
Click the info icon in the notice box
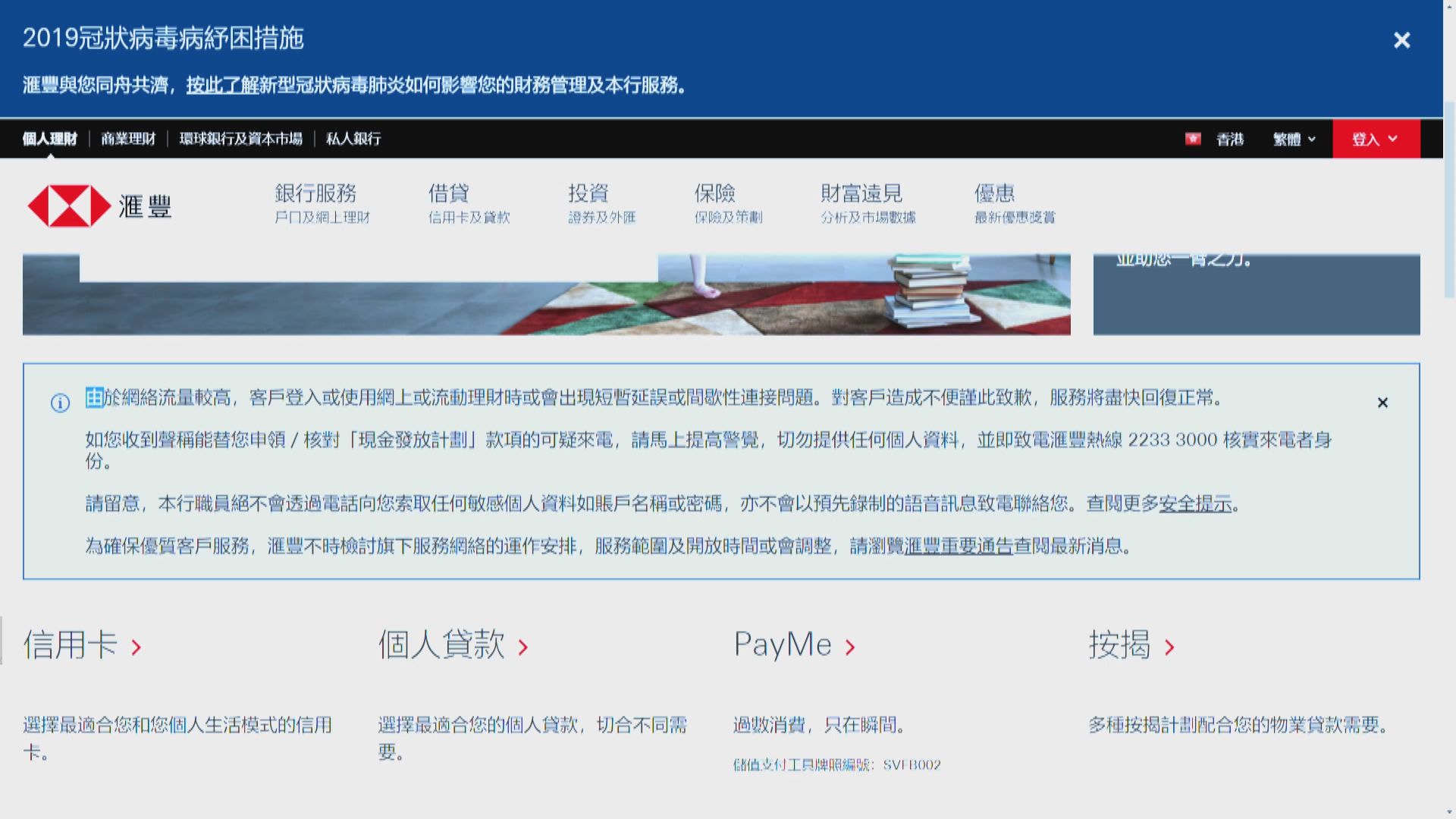click(x=61, y=403)
